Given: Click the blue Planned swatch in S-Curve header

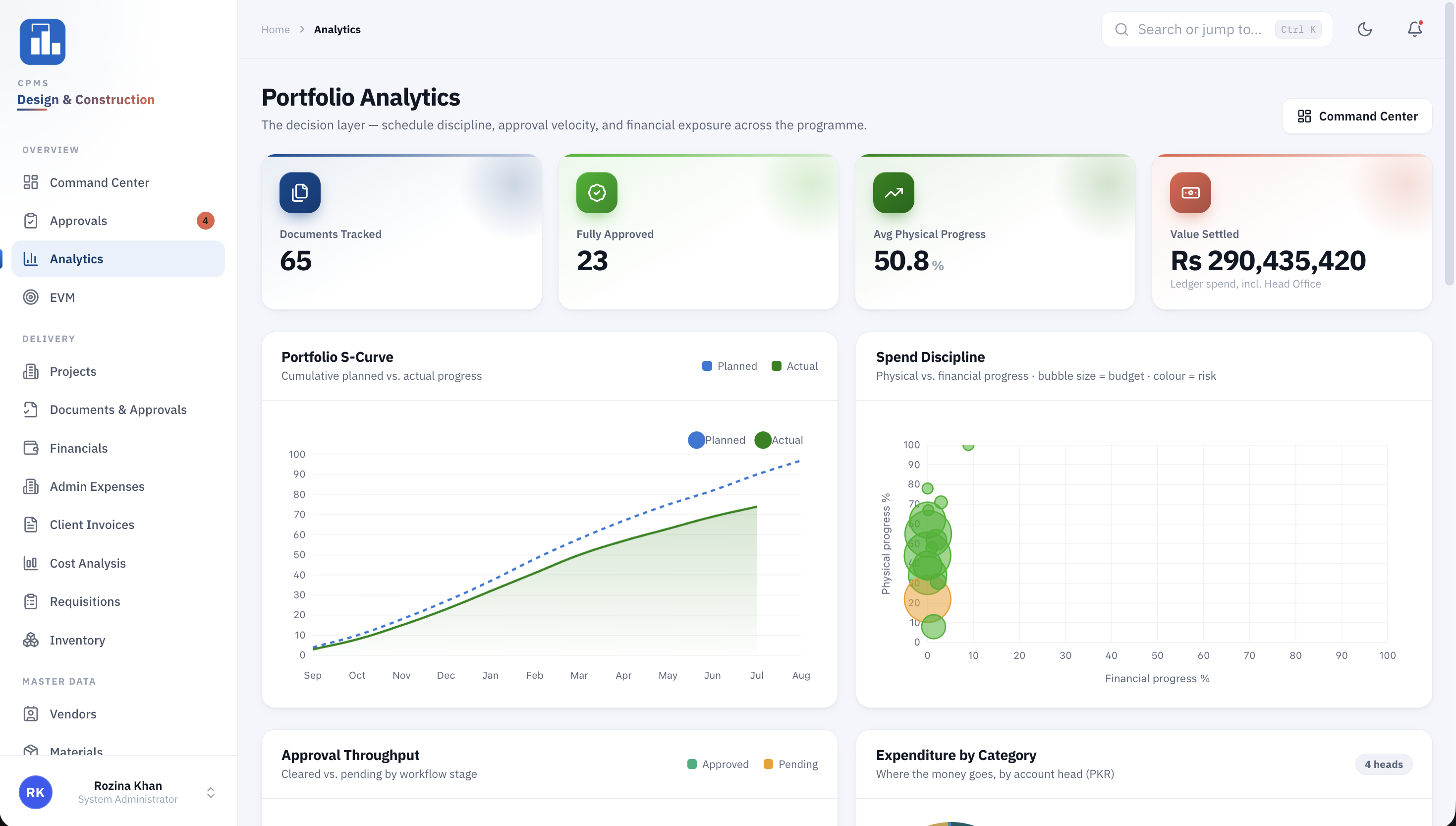Looking at the screenshot, I should click(707, 366).
